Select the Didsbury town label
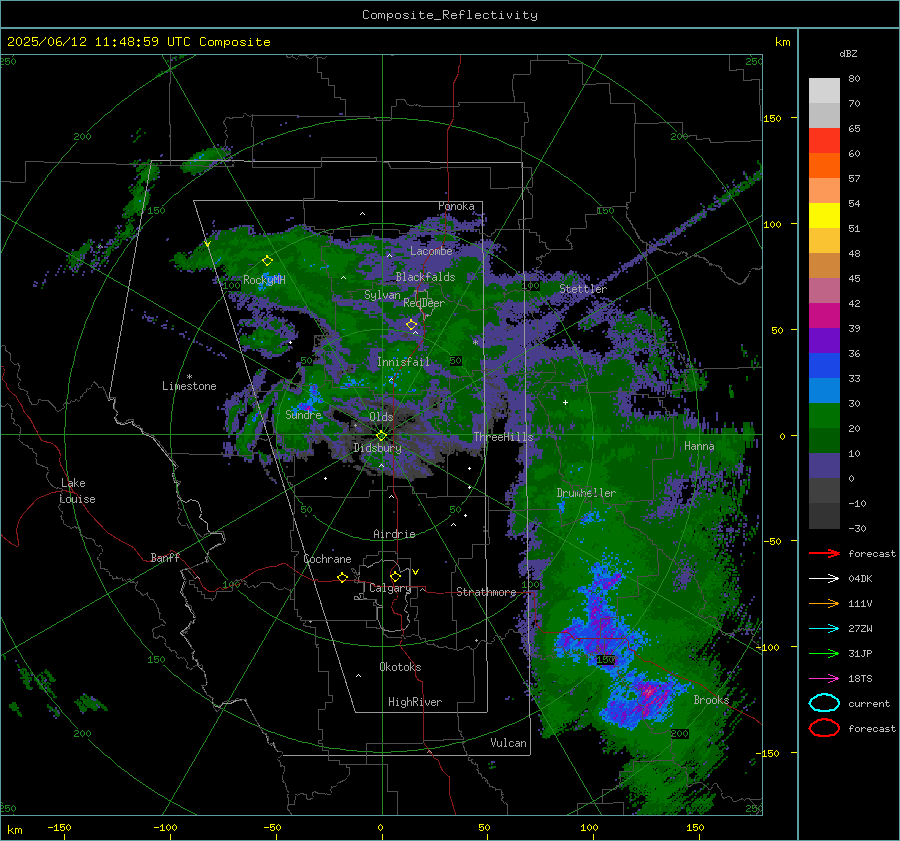 click(377, 448)
